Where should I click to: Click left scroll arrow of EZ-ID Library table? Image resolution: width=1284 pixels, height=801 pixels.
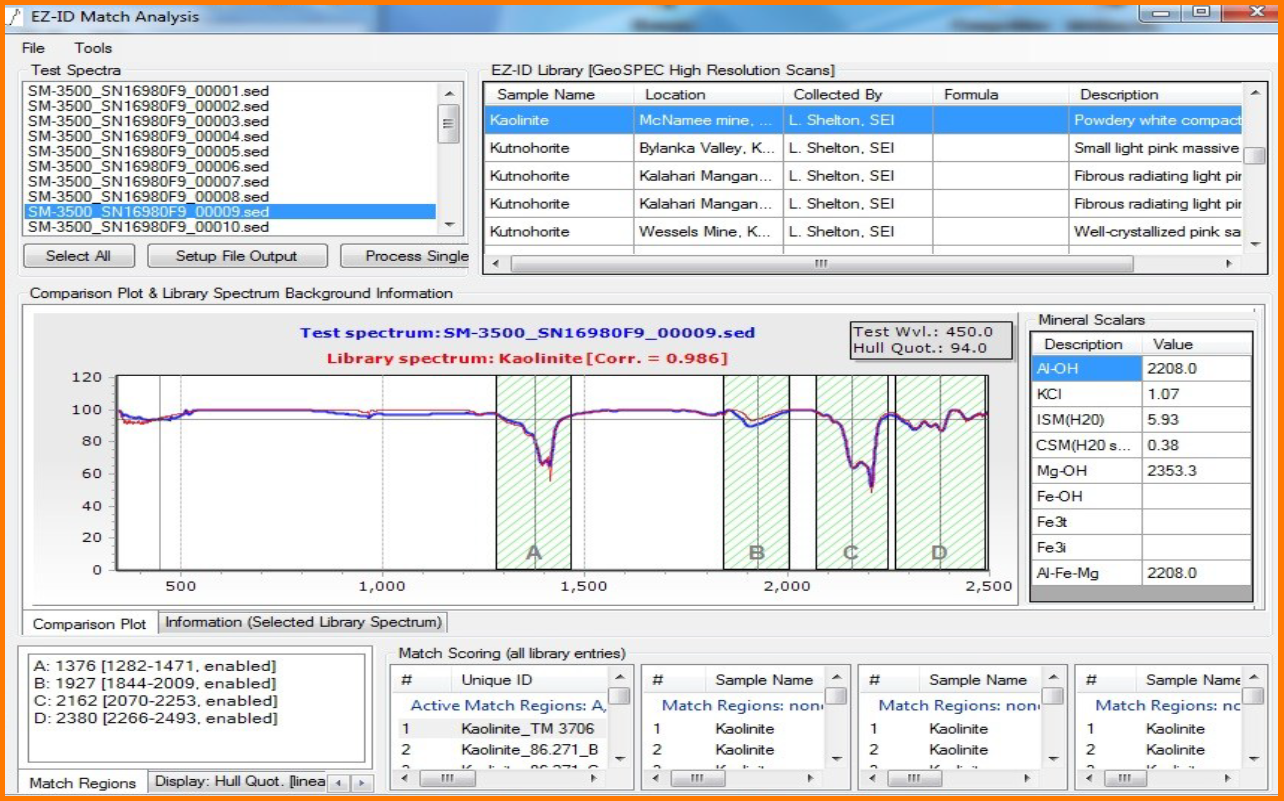tap(495, 264)
